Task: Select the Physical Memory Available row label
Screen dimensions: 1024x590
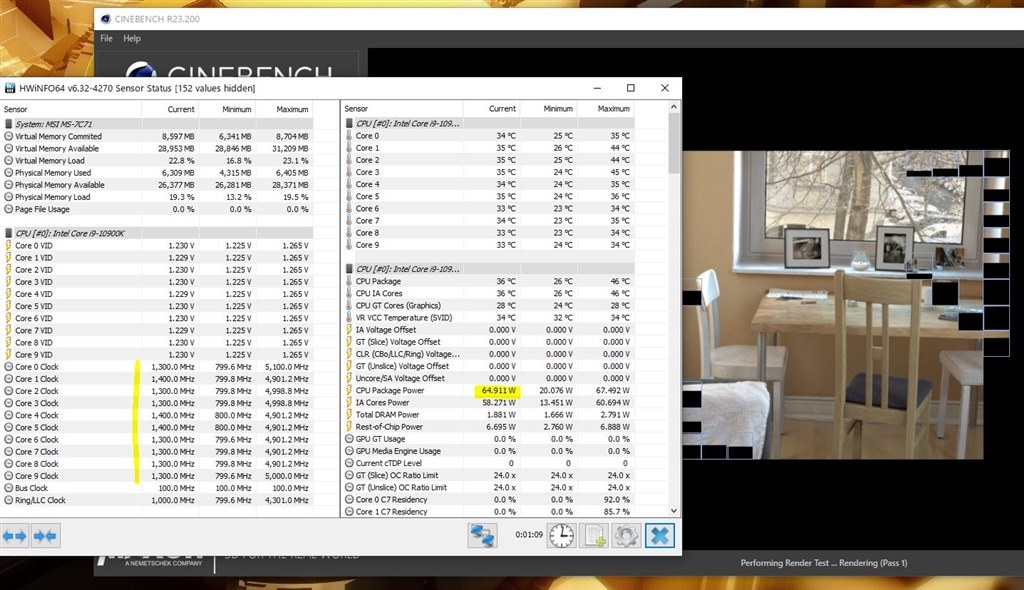Action: (x=59, y=185)
